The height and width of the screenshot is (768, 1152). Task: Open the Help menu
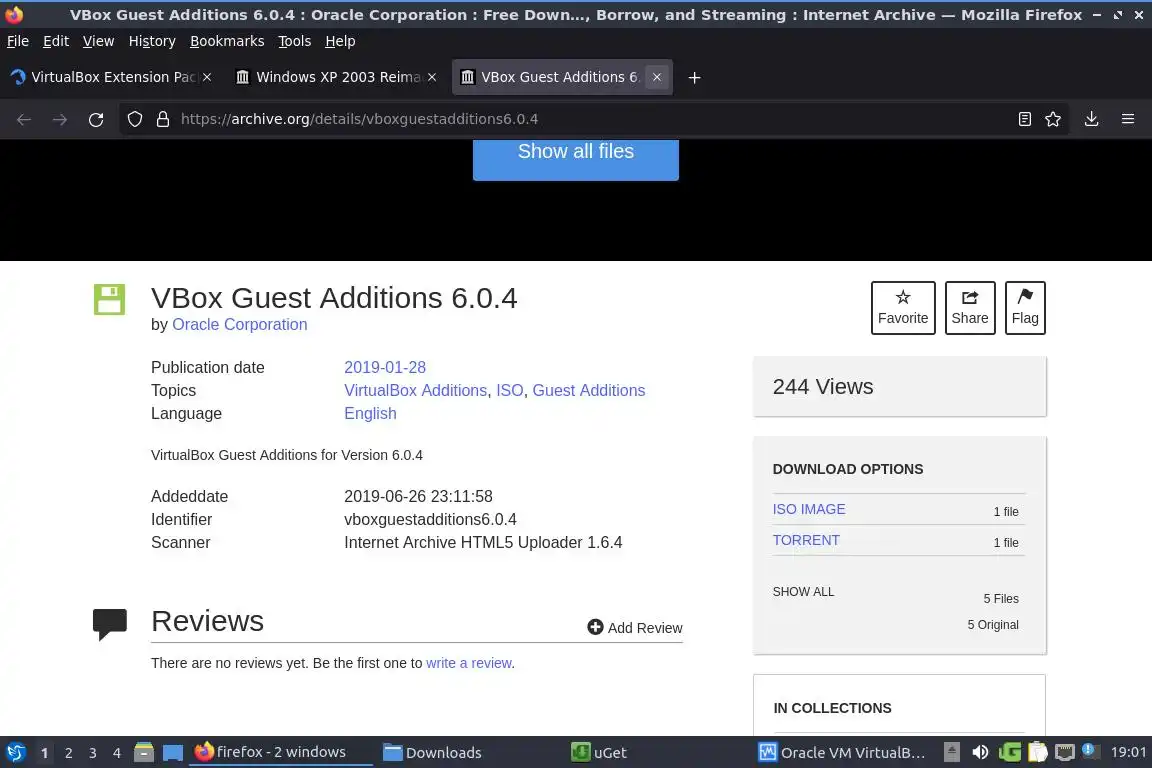(x=340, y=41)
